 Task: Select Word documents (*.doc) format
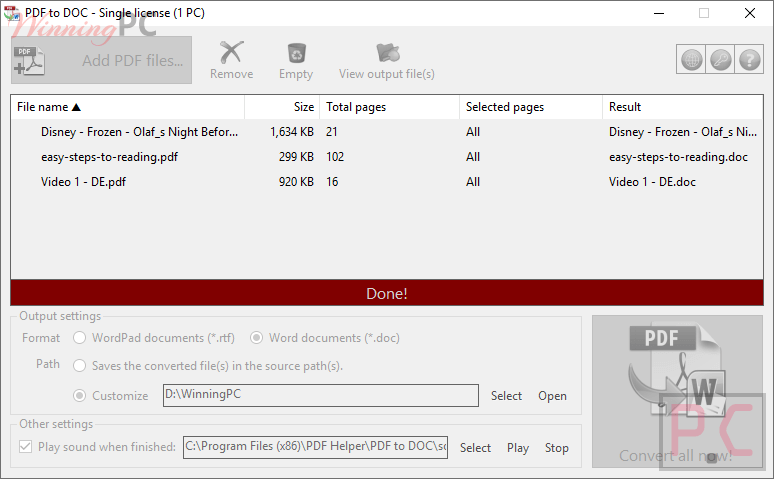point(325,338)
